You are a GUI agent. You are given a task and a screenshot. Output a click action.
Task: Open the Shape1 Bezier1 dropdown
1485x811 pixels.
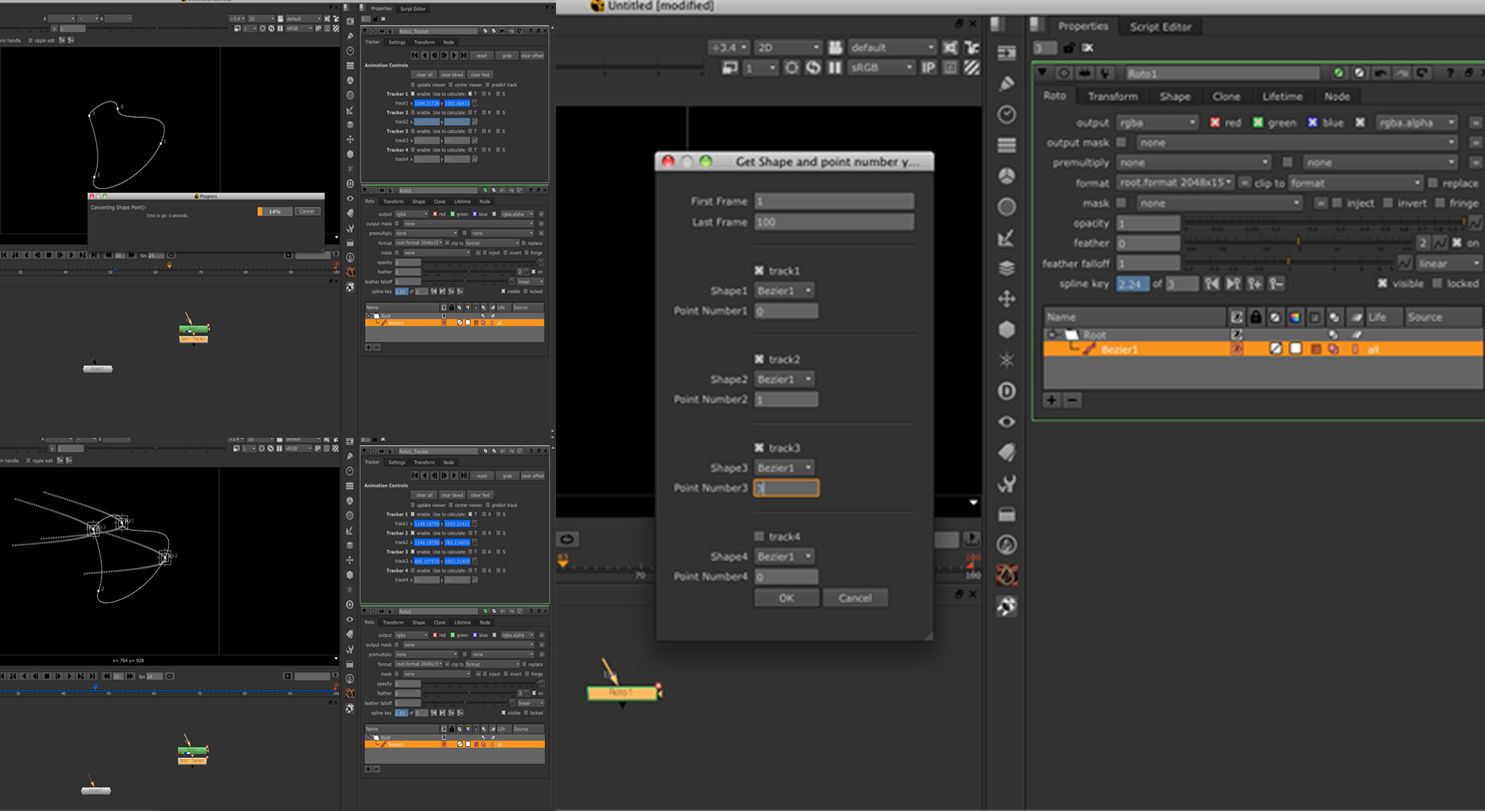pyautogui.click(x=784, y=291)
